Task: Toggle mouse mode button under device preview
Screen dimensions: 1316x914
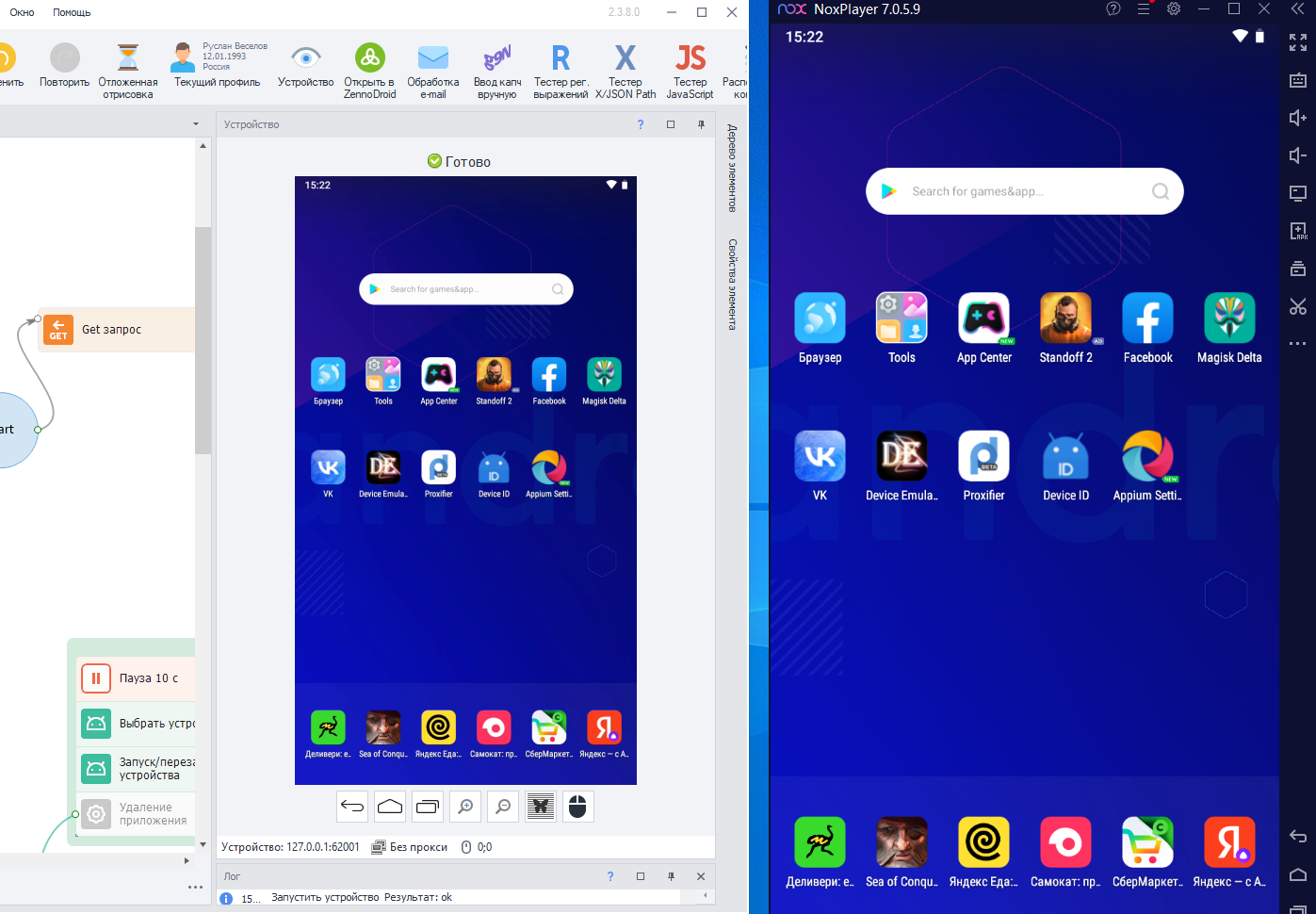Action: click(x=578, y=807)
